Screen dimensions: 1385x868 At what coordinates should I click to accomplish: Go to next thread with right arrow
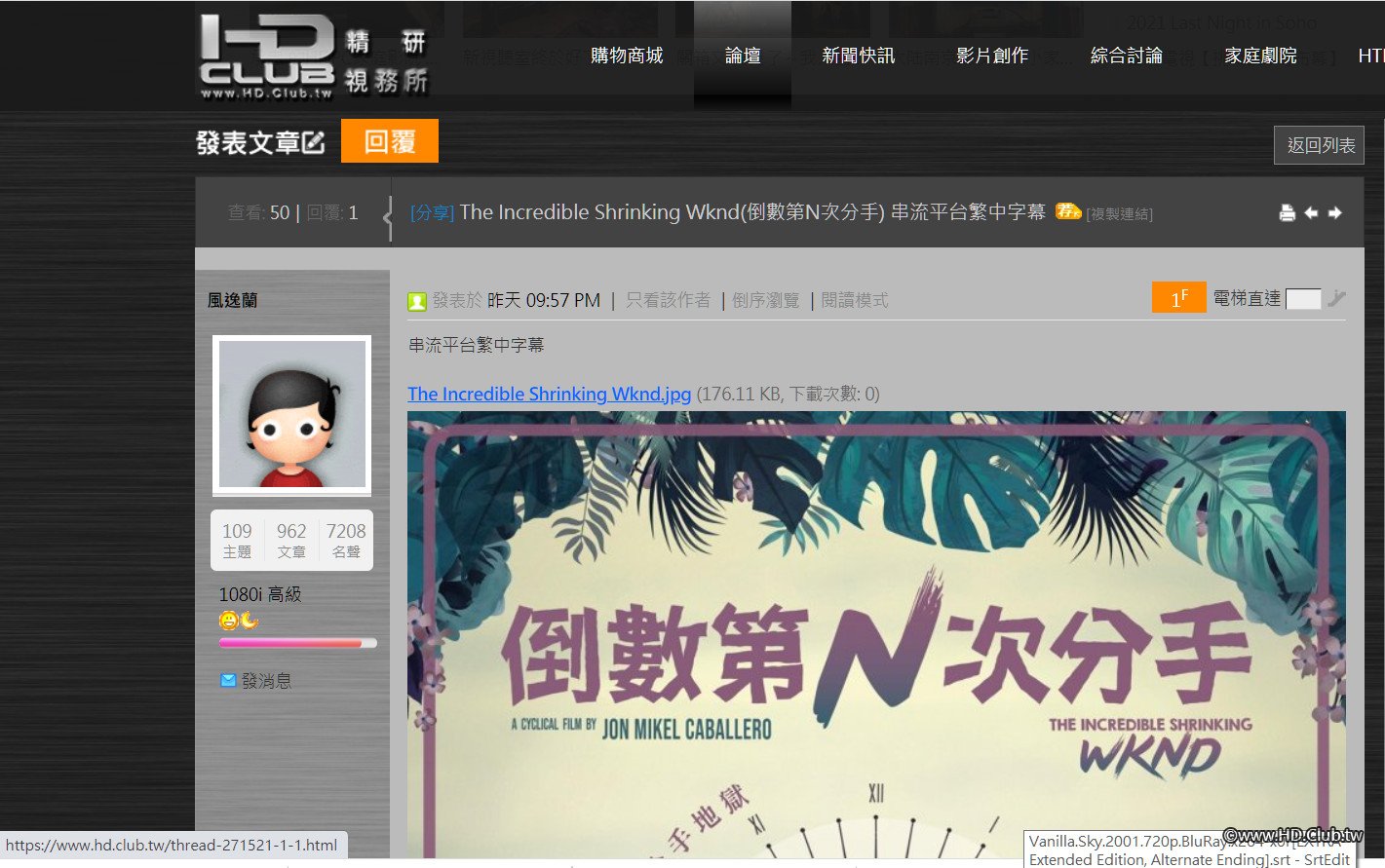pos(1334,212)
